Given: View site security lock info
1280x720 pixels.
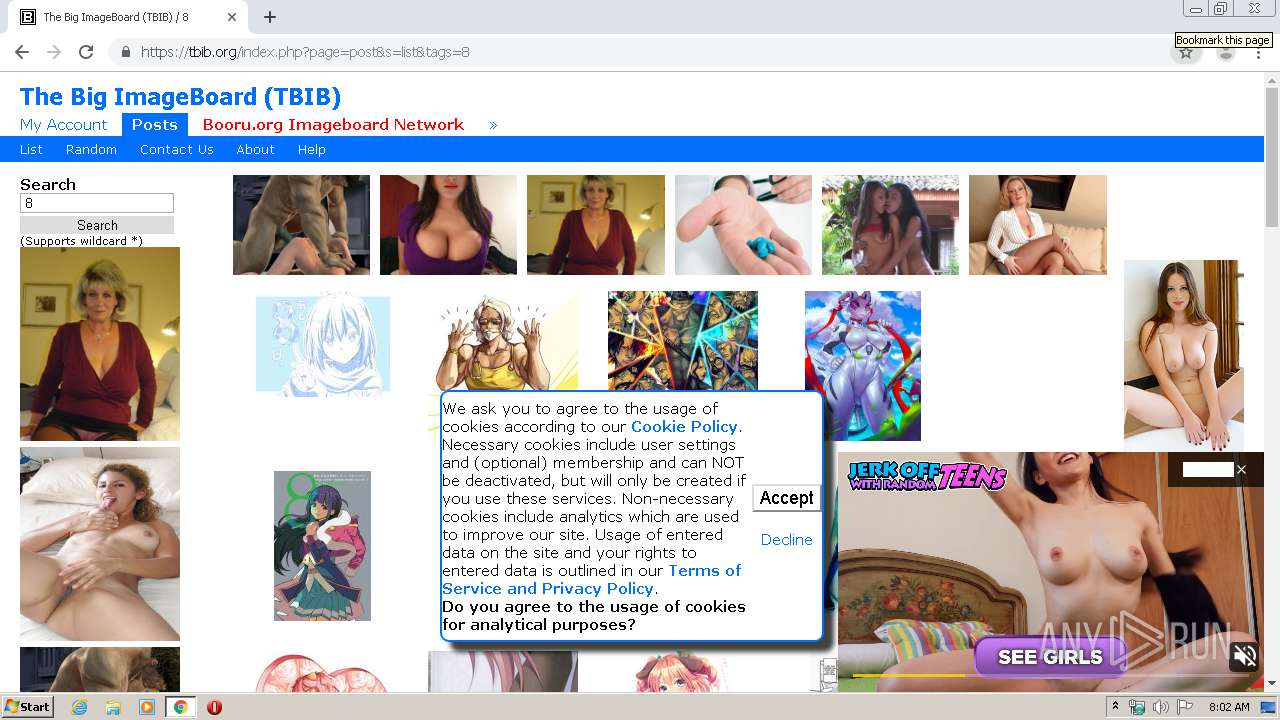Looking at the screenshot, I should [x=125, y=52].
